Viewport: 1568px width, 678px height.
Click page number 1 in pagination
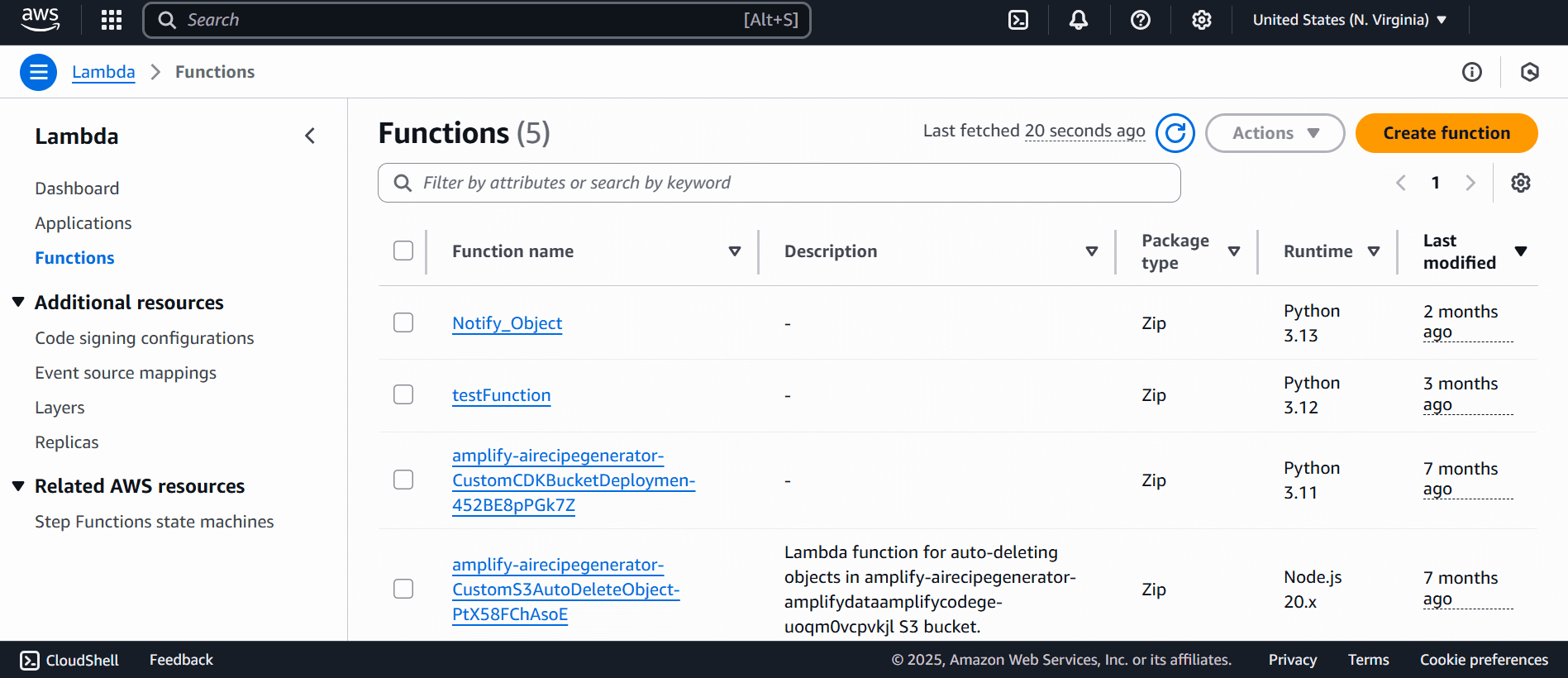tap(1436, 183)
